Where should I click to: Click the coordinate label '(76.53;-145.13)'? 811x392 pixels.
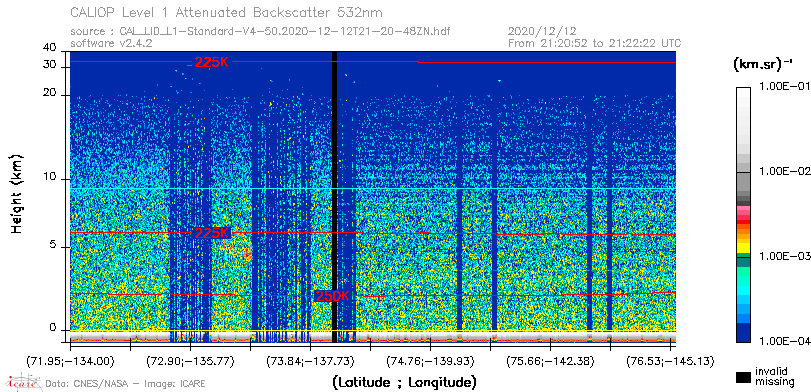670,361
